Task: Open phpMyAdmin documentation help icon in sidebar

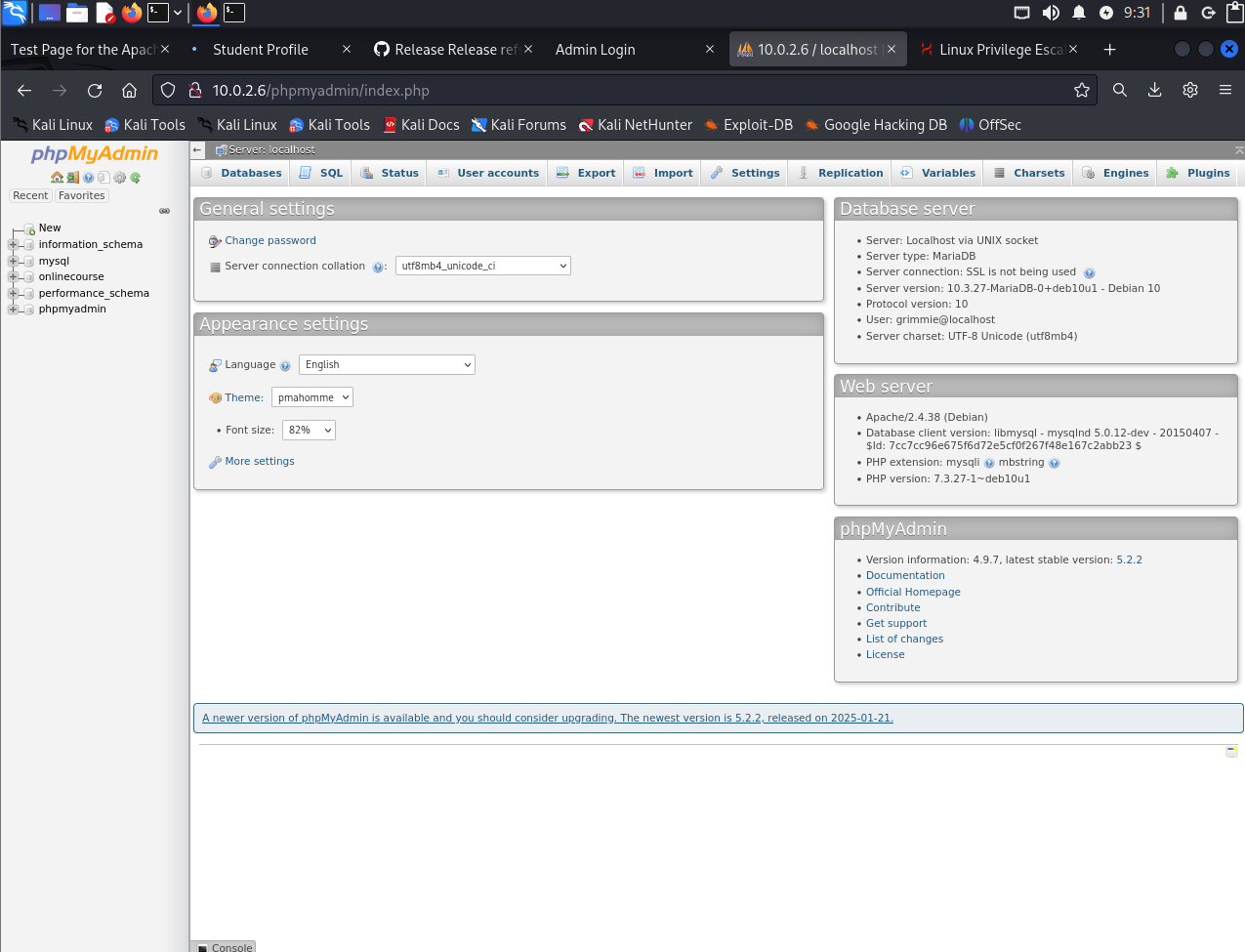Action: tap(88, 178)
